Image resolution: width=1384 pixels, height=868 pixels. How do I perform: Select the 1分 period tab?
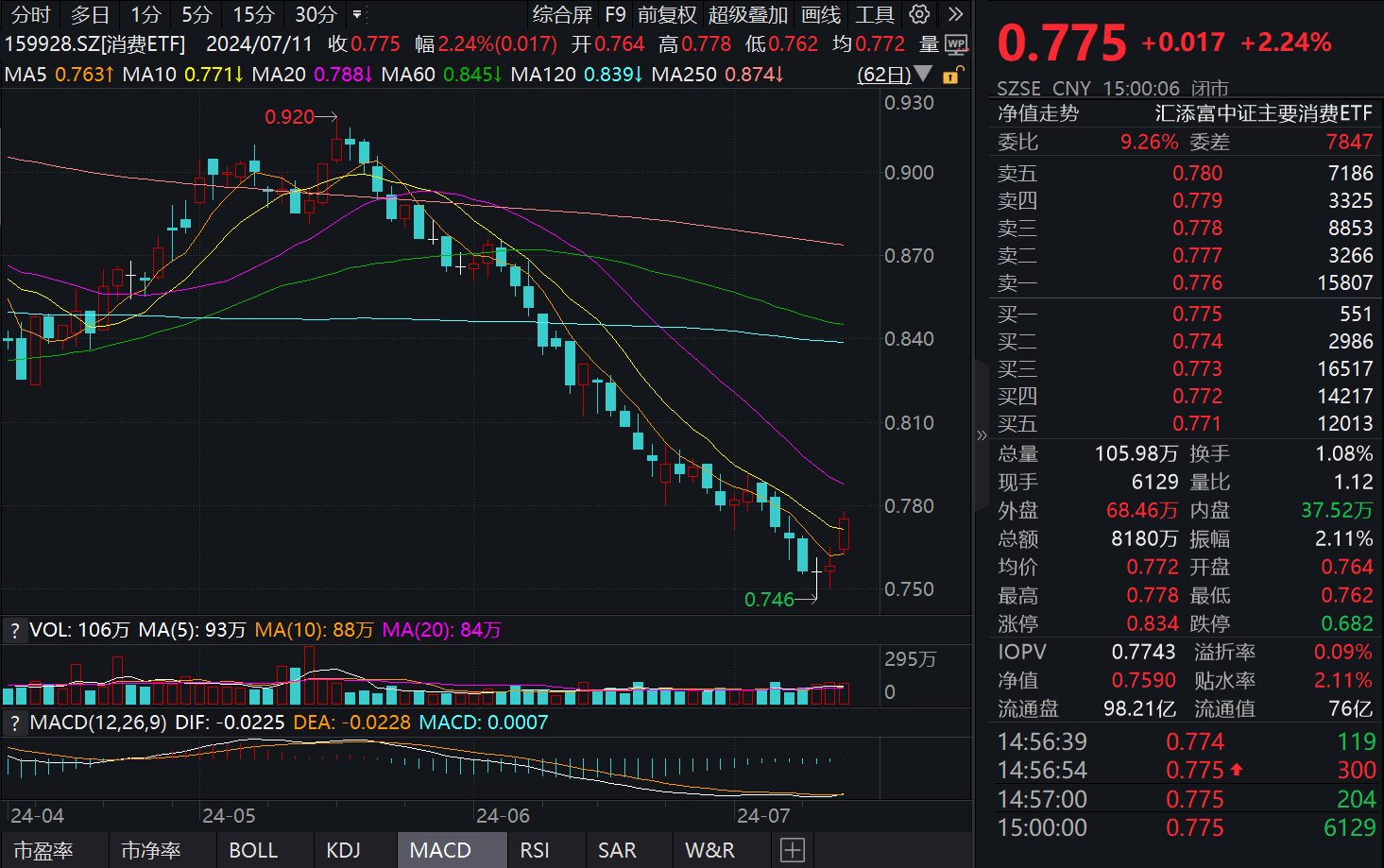(x=145, y=14)
